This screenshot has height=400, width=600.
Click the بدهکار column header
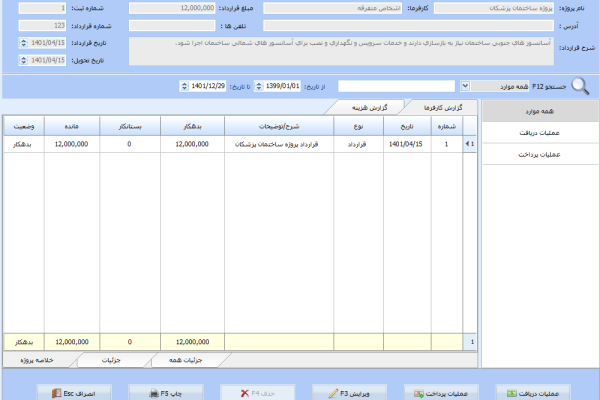coord(192,126)
